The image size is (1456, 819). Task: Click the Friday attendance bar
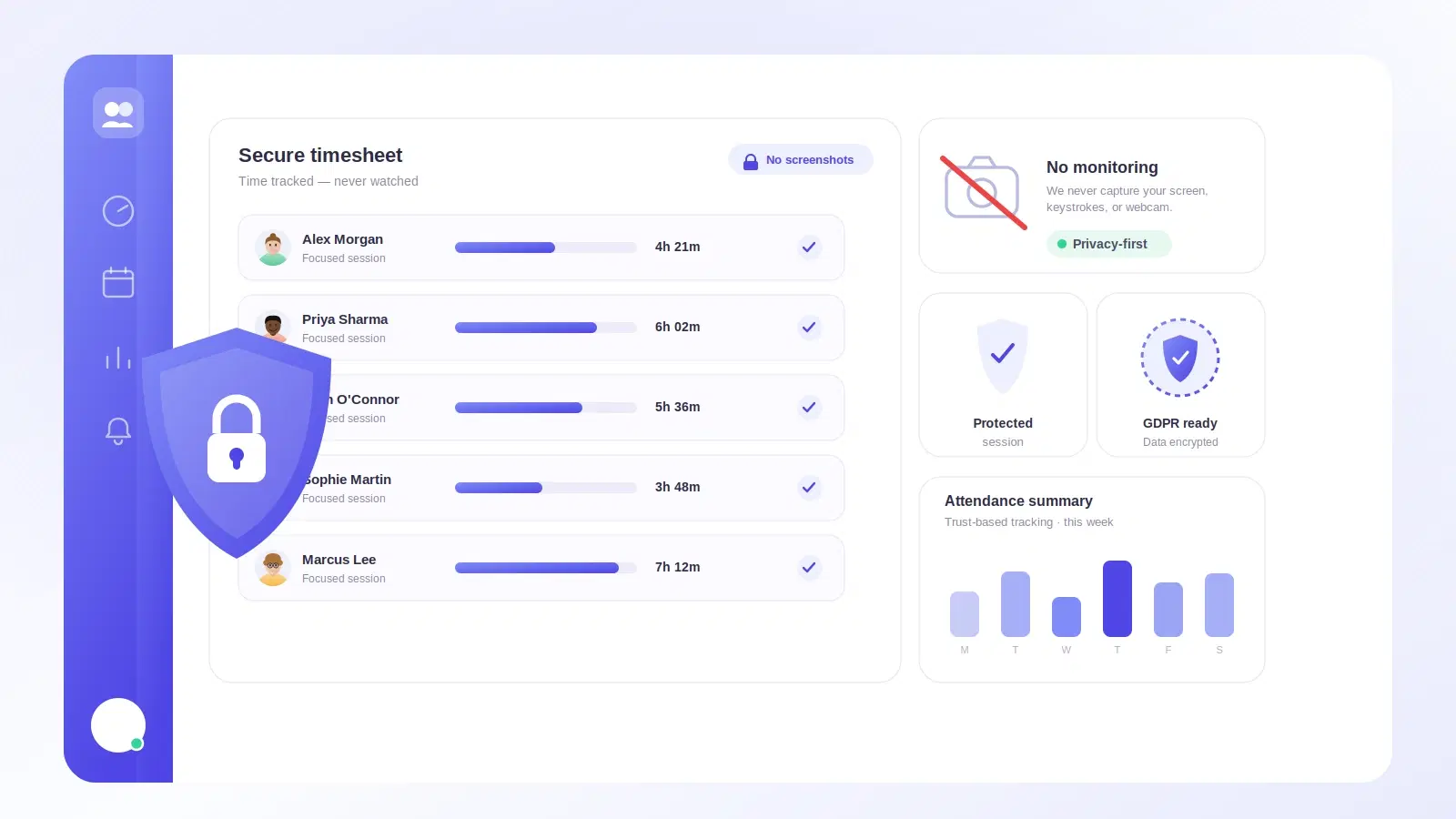coord(1168,610)
